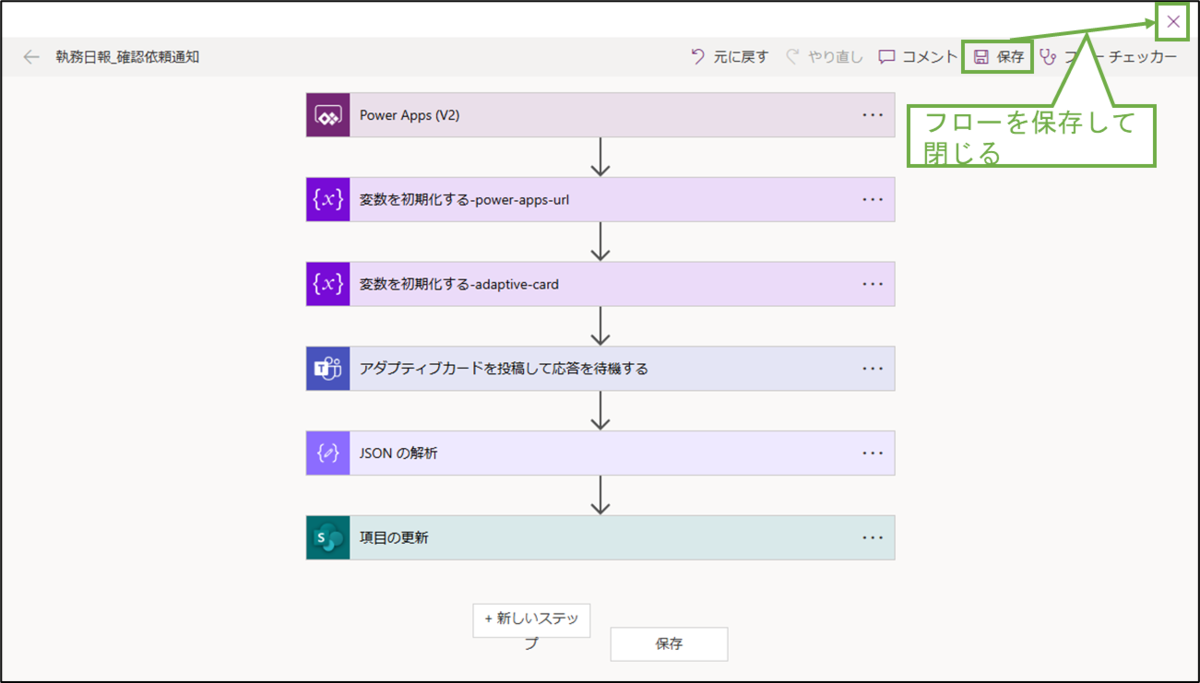Open ellipsis menu of 変数を初期化する-adaptive-card
Viewport: 1200px width, 683px height.
coord(873,284)
